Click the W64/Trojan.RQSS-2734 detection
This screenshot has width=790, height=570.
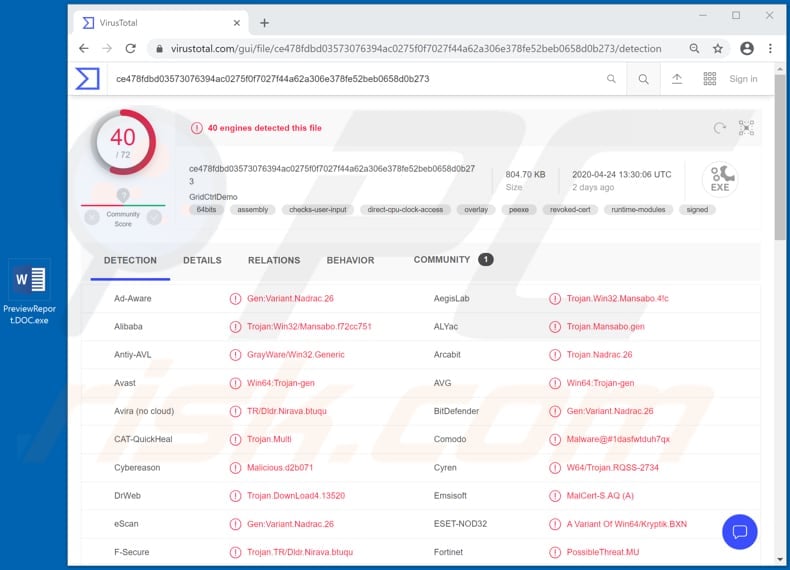tap(612, 468)
